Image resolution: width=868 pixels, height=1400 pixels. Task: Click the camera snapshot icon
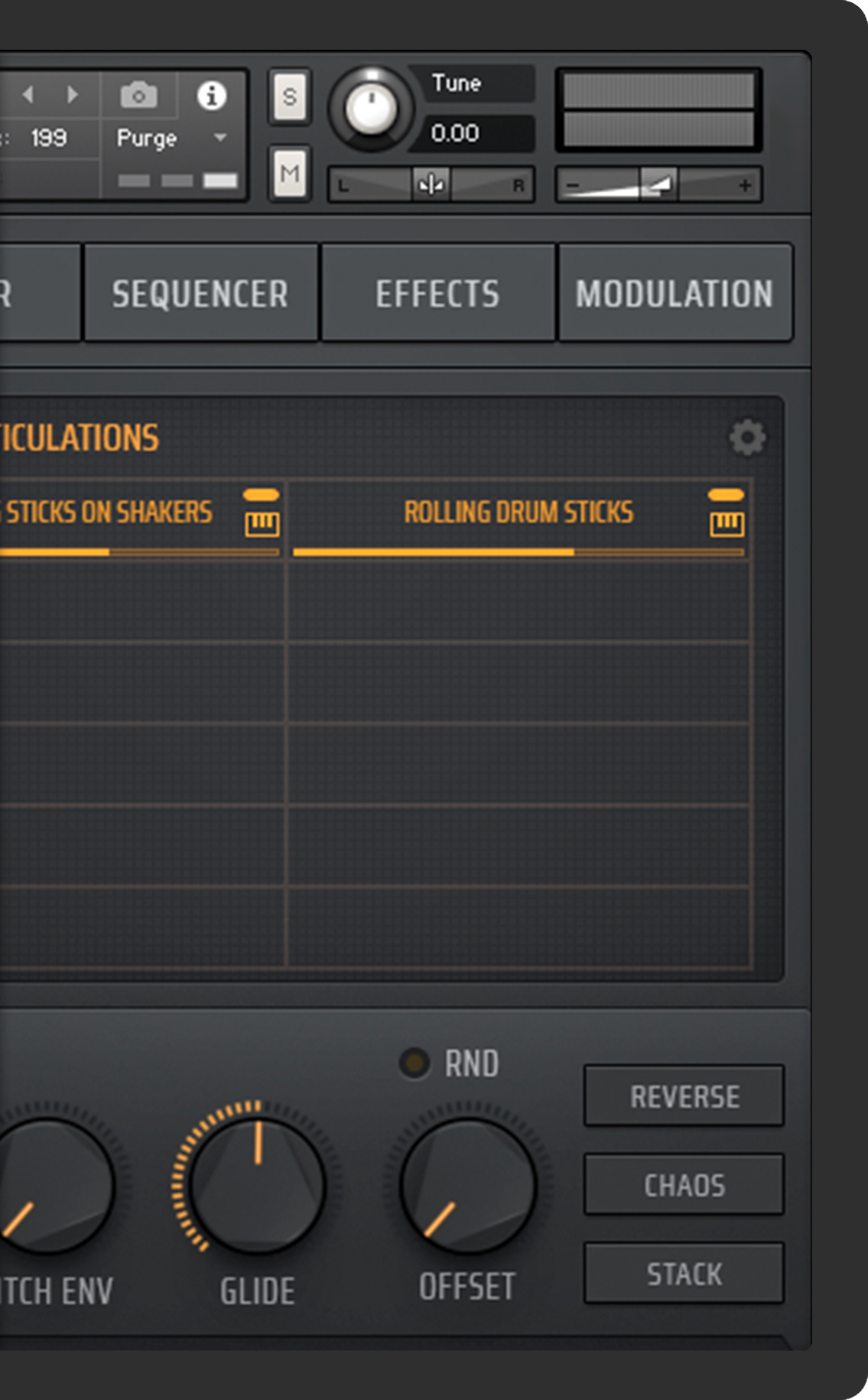pos(138,96)
